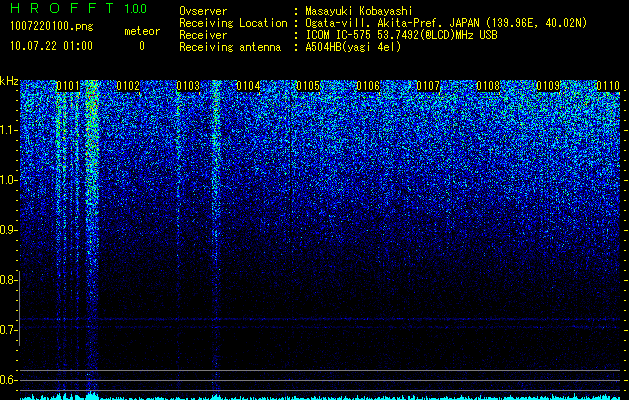Click the version number 1.0.0
This screenshot has width=629, height=400.
(x=135, y=8)
